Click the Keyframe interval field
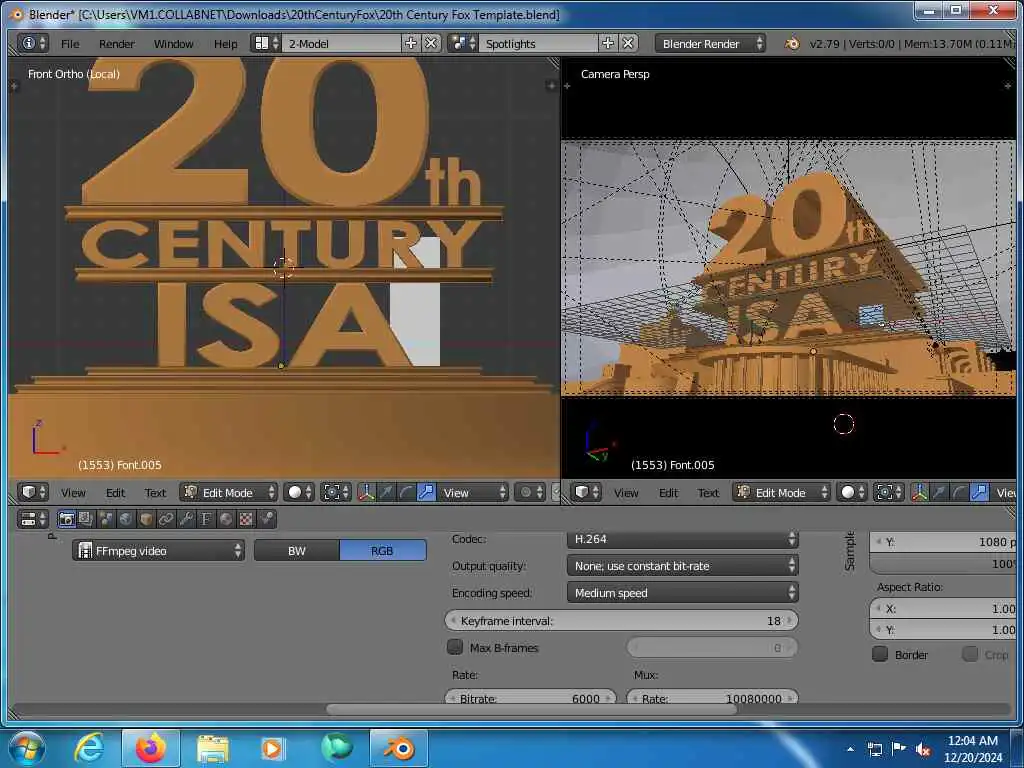 (621, 620)
